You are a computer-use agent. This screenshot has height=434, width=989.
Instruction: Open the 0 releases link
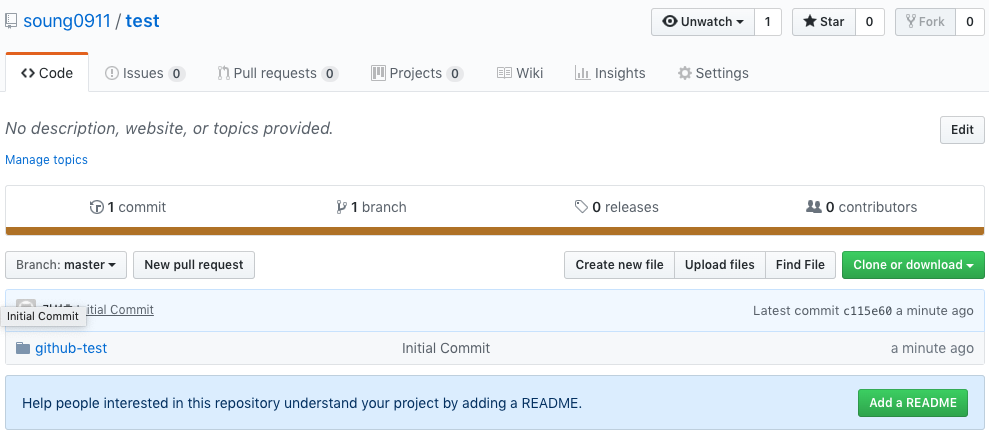click(616, 207)
